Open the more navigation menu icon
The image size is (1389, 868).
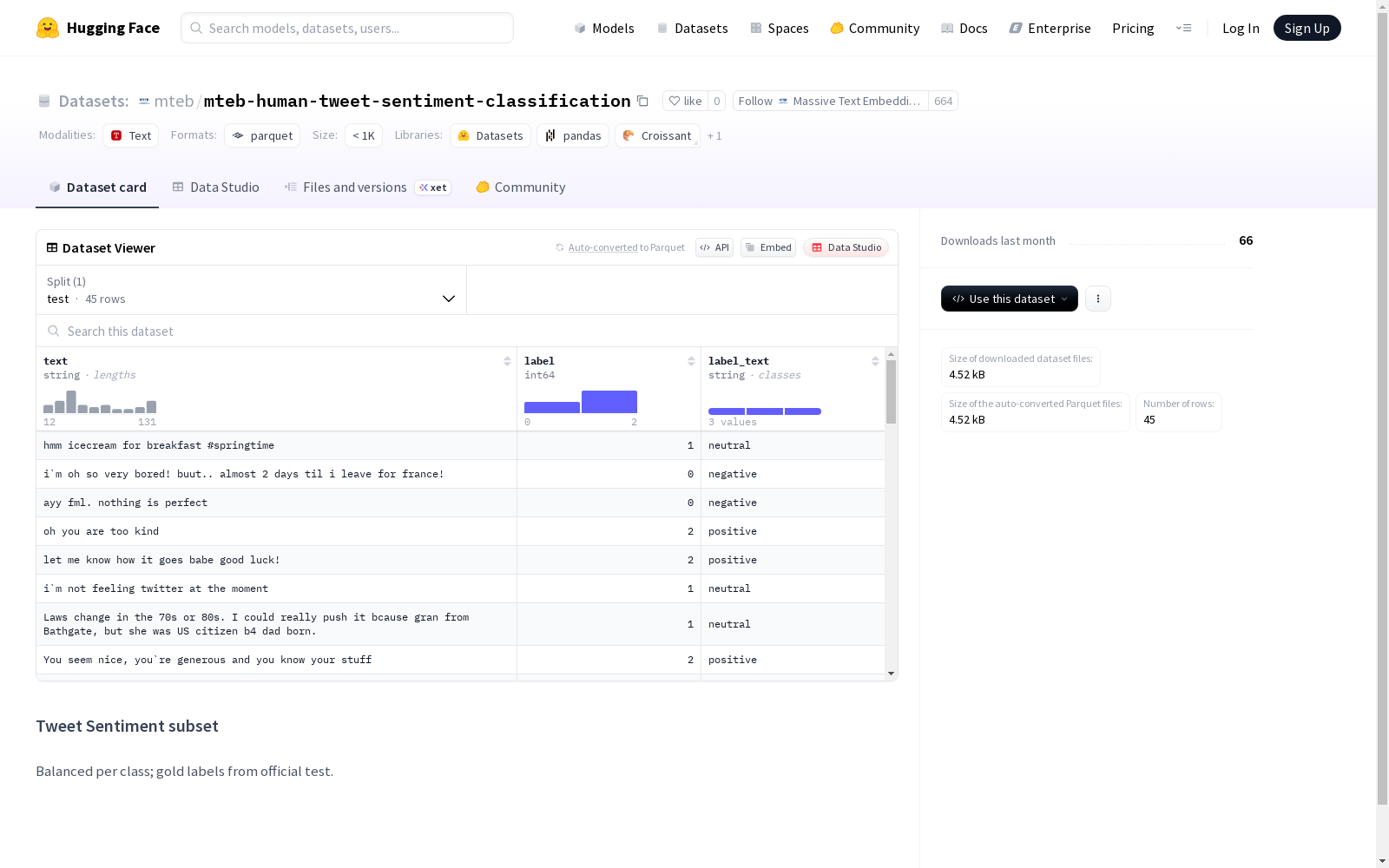coord(1183,28)
